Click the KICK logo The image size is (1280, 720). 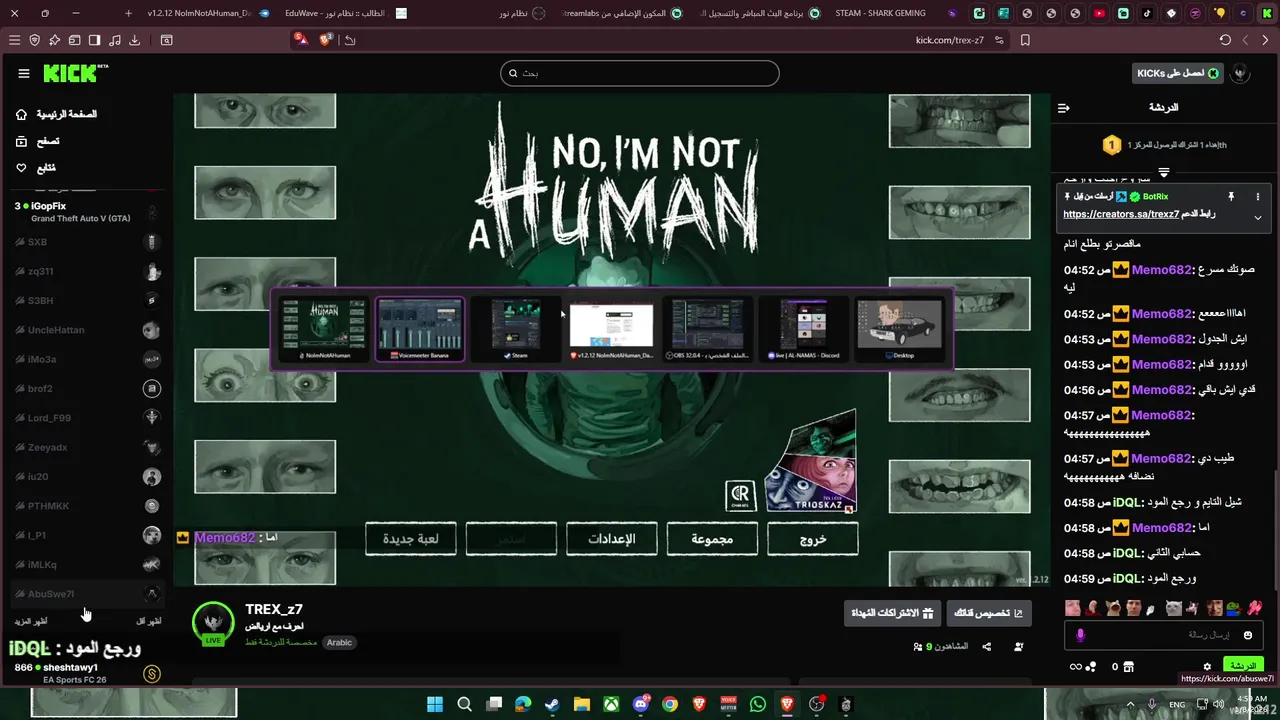point(75,73)
